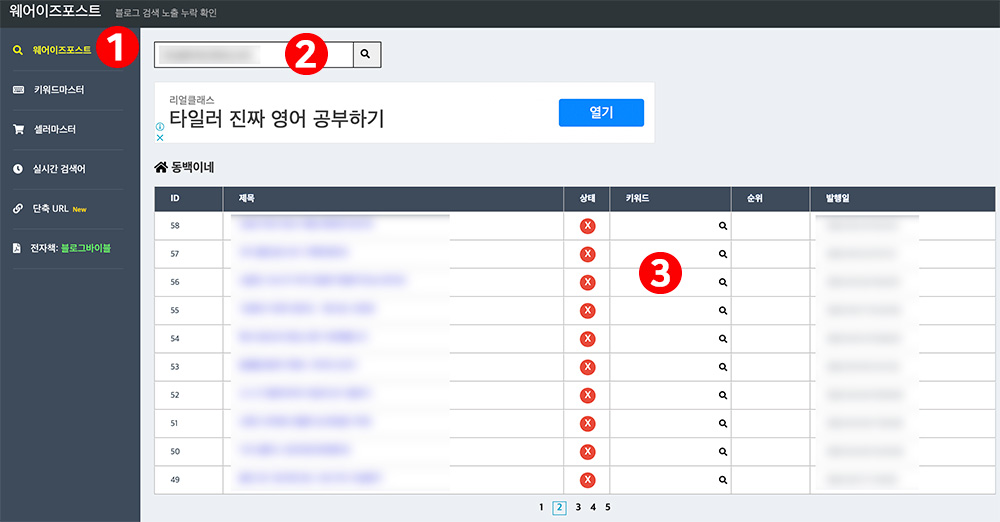This screenshot has width=1000, height=522.
Task: Go to page 5 of results
Action: pos(608,507)
